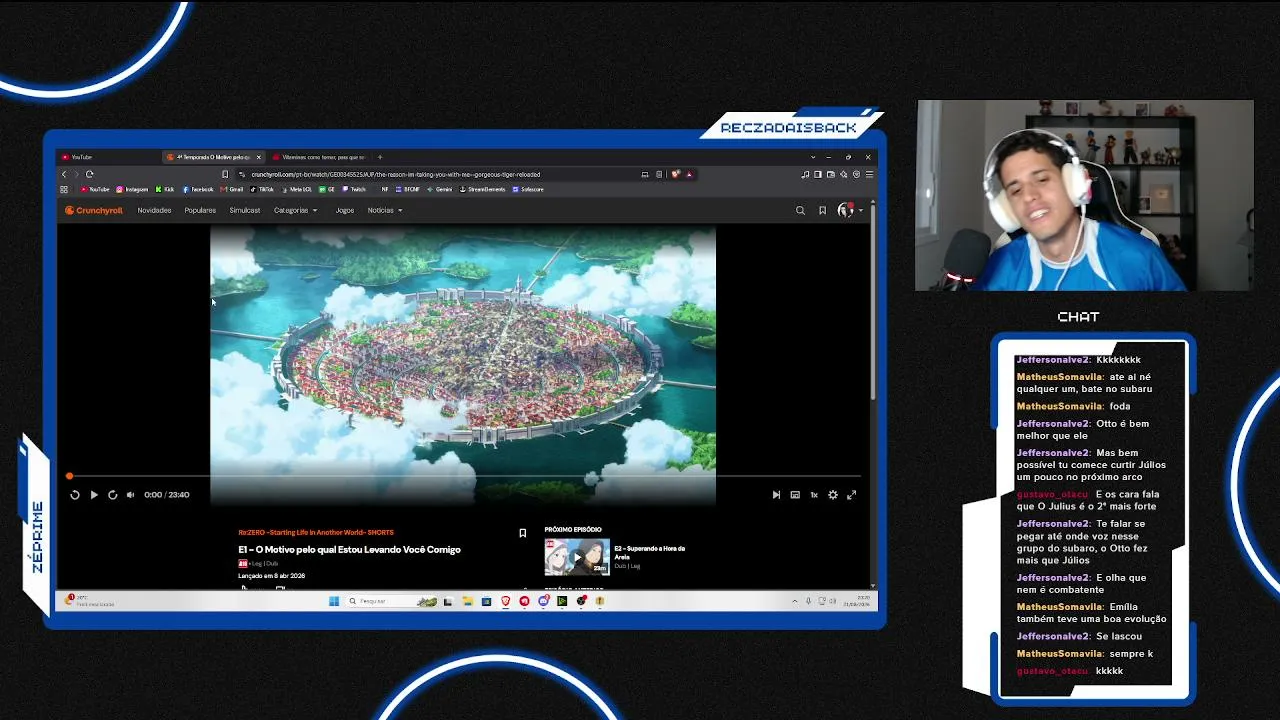This screenshot has height=720, width=1280.
Task: Mute the video player volume
Action: click(130, 495)
